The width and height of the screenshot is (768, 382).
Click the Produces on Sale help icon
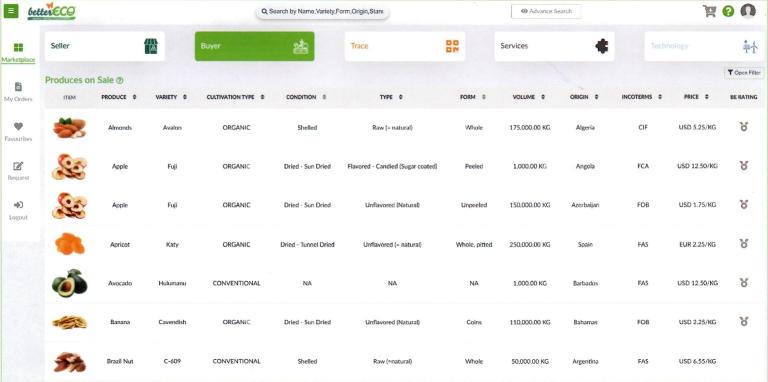[120, 80]
